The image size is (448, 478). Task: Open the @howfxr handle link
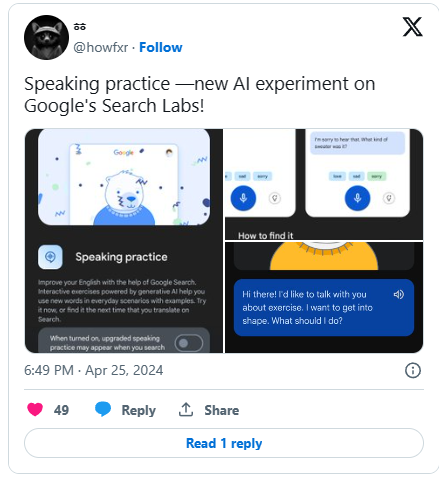tap(101, 47)
